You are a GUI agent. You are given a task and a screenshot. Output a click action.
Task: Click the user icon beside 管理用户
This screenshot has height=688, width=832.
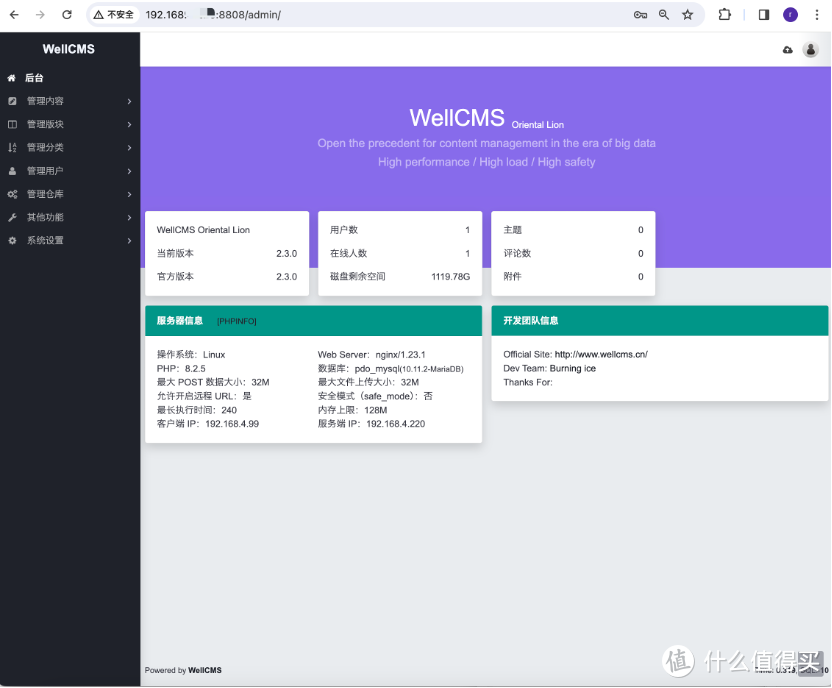[12, 171]
